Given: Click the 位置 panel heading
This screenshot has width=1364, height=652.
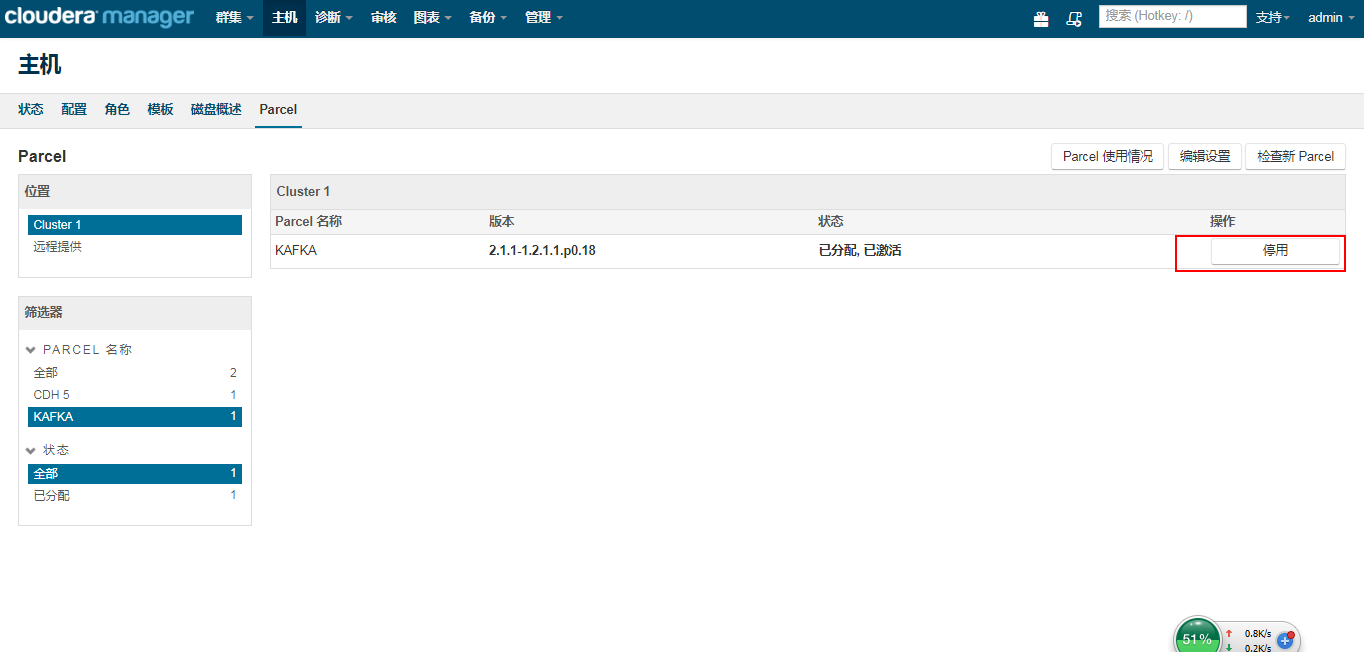Looking at the screenshot, I should point(37,191).
